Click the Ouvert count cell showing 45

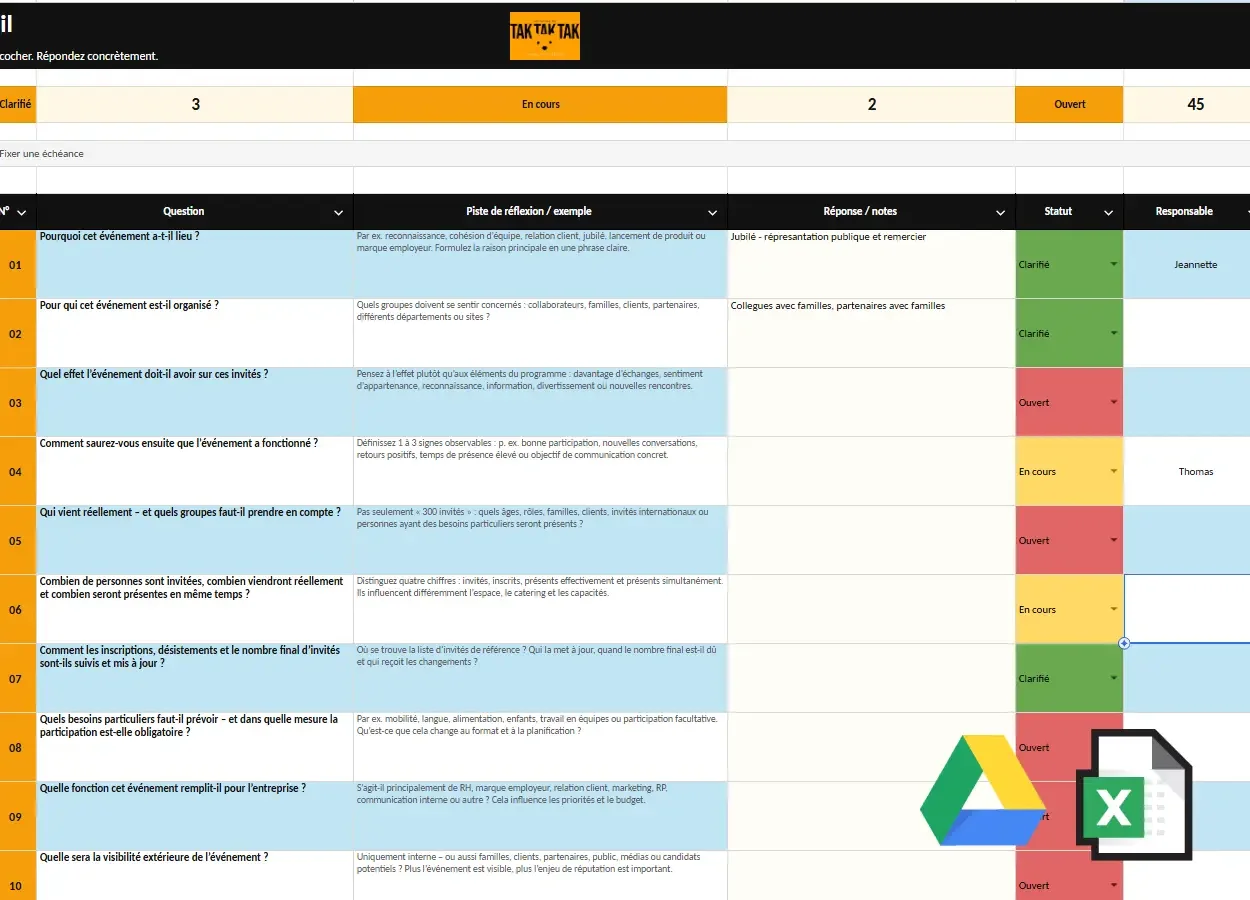click(x=1187, y=104)
